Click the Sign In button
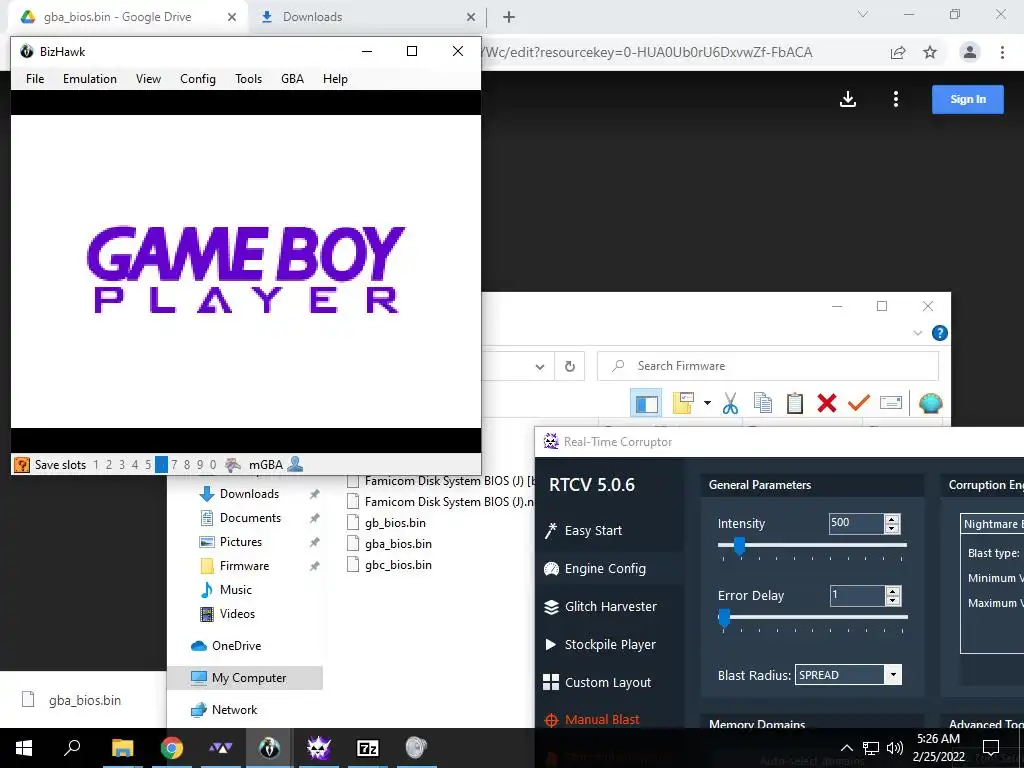Screen dimensions: 1024x768 [x=968, y=99]
